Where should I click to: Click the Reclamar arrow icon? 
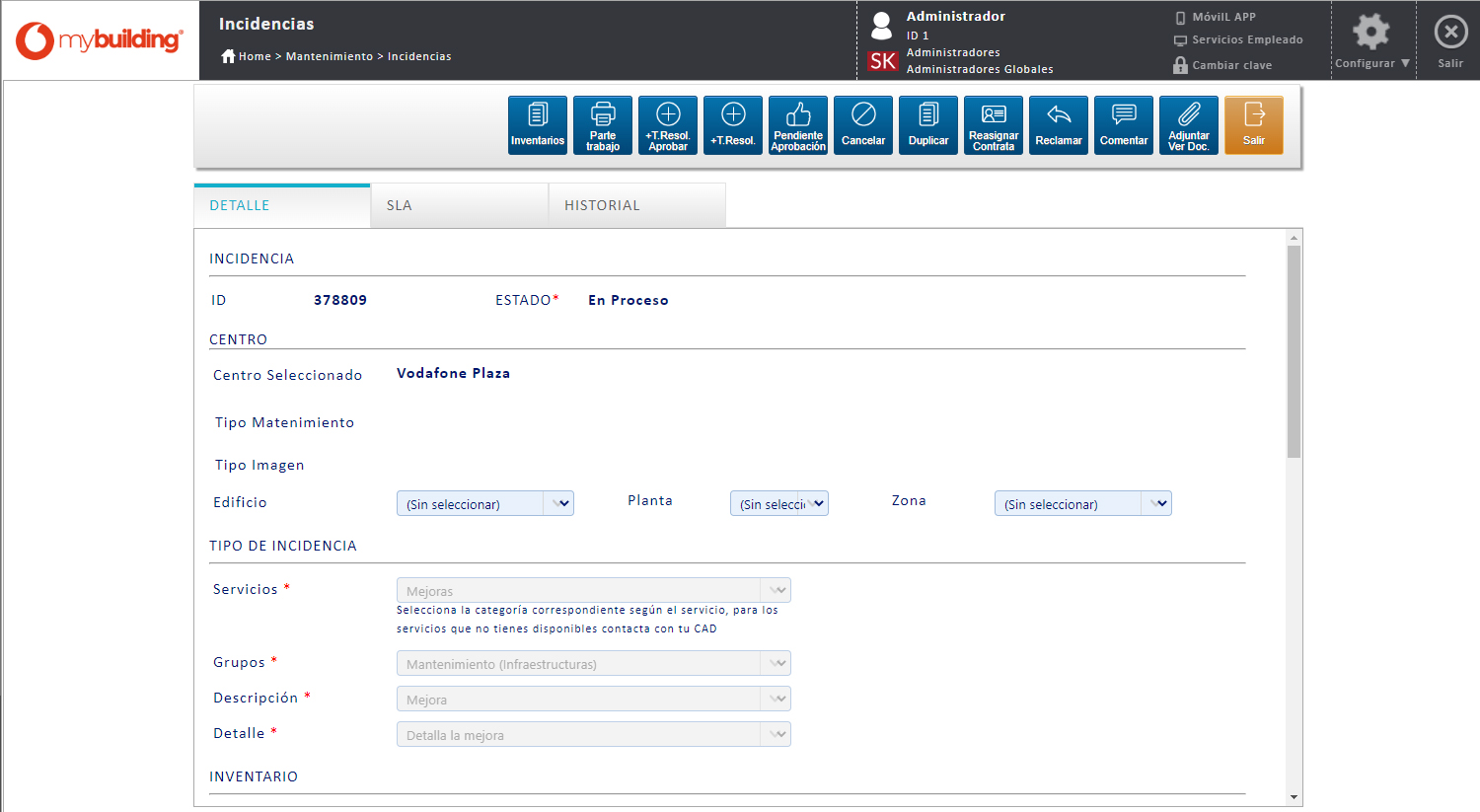point(1059,125)
